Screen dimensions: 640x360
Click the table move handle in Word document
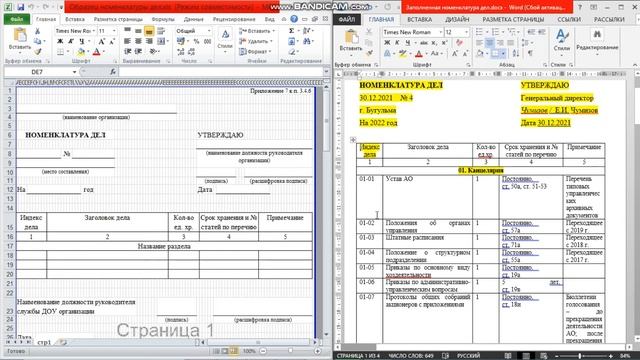click(x=353, y=140)
